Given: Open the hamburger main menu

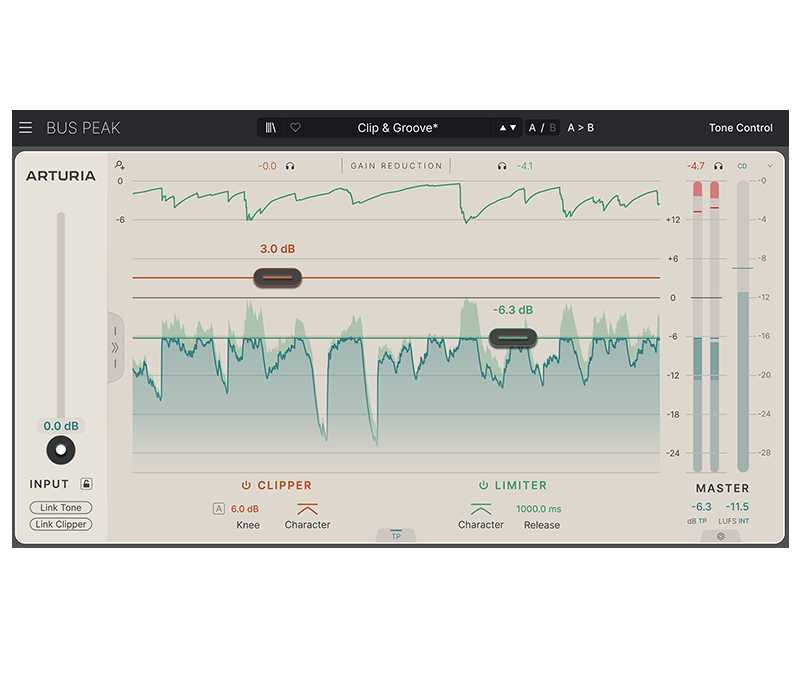Looking at the screenshot, I should [x=26, y=128].
